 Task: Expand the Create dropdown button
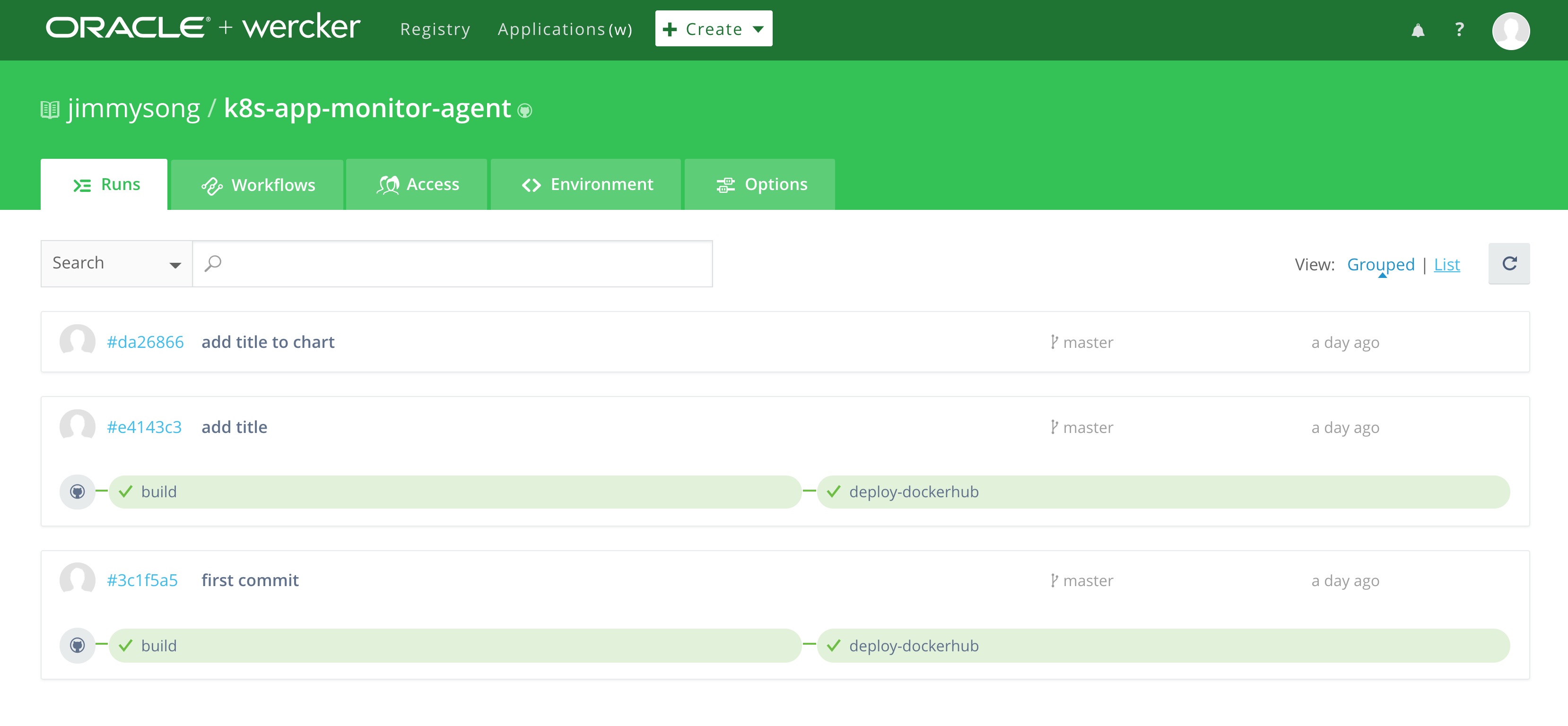(714, 29)
